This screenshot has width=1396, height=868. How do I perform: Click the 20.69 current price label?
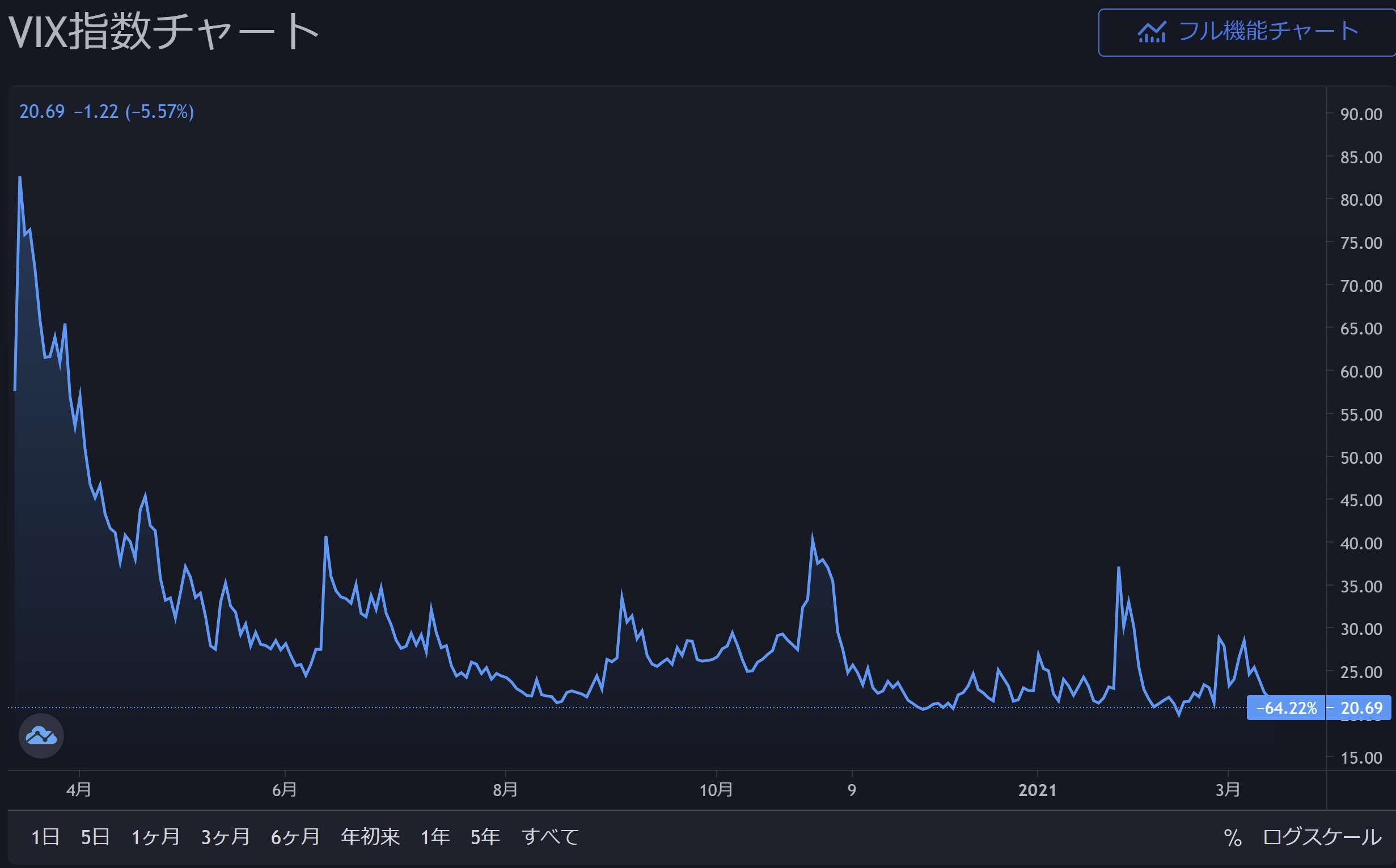1361,708
